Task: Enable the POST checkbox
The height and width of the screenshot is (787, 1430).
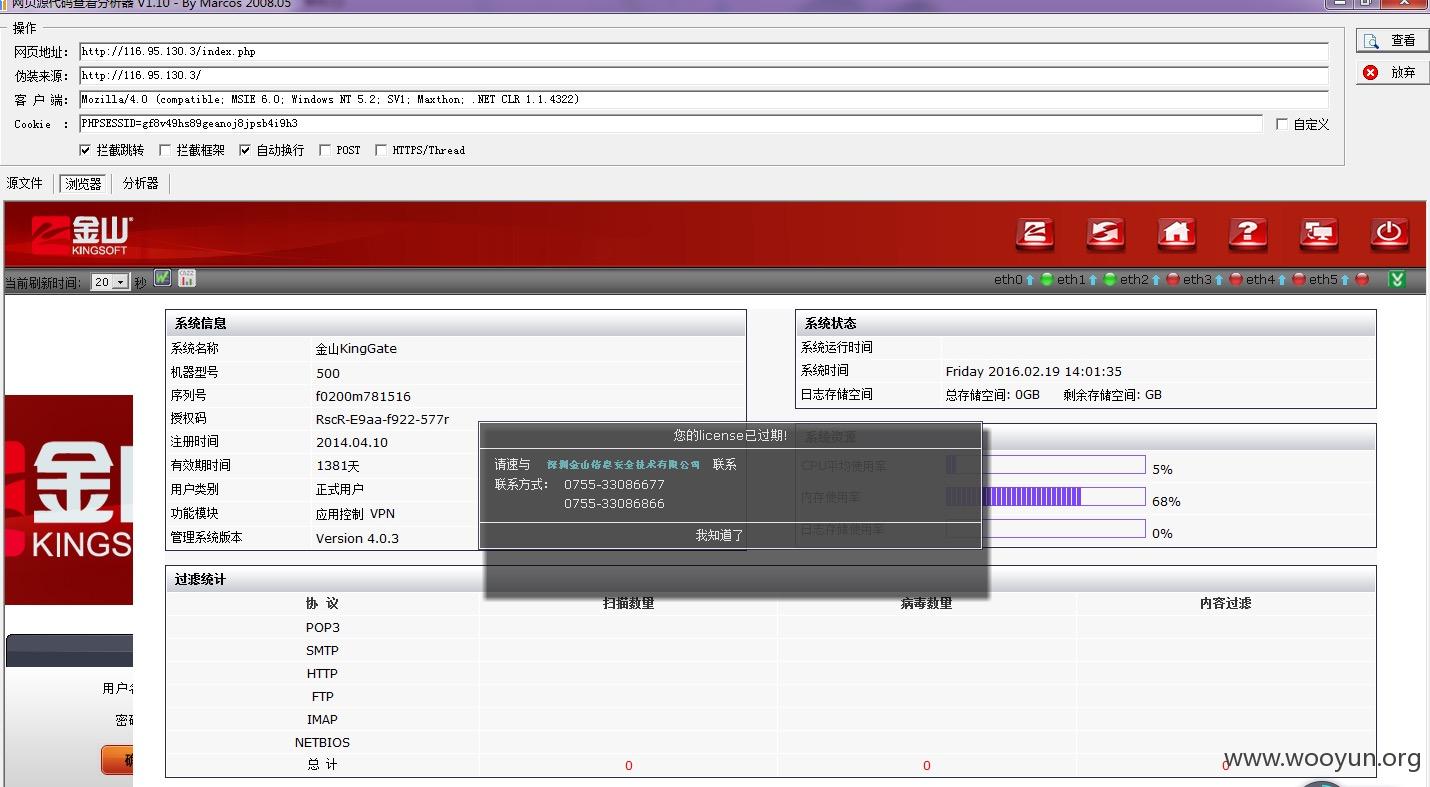Action: pos(325,150)
